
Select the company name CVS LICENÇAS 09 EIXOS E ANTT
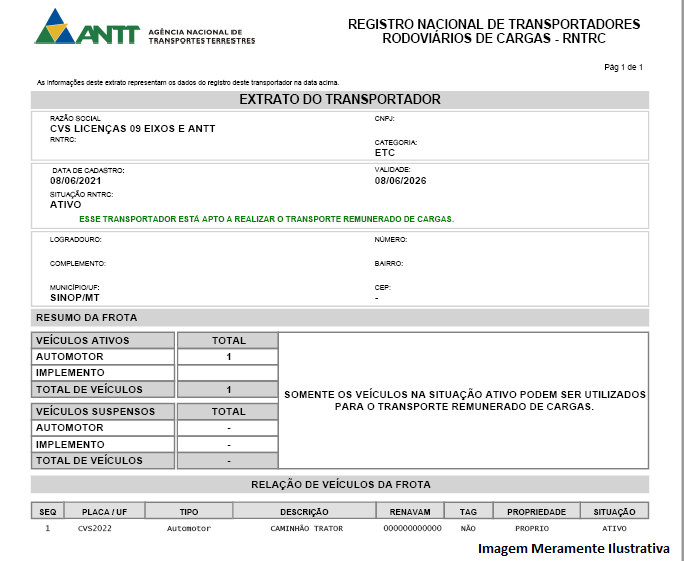click(132, 129)
